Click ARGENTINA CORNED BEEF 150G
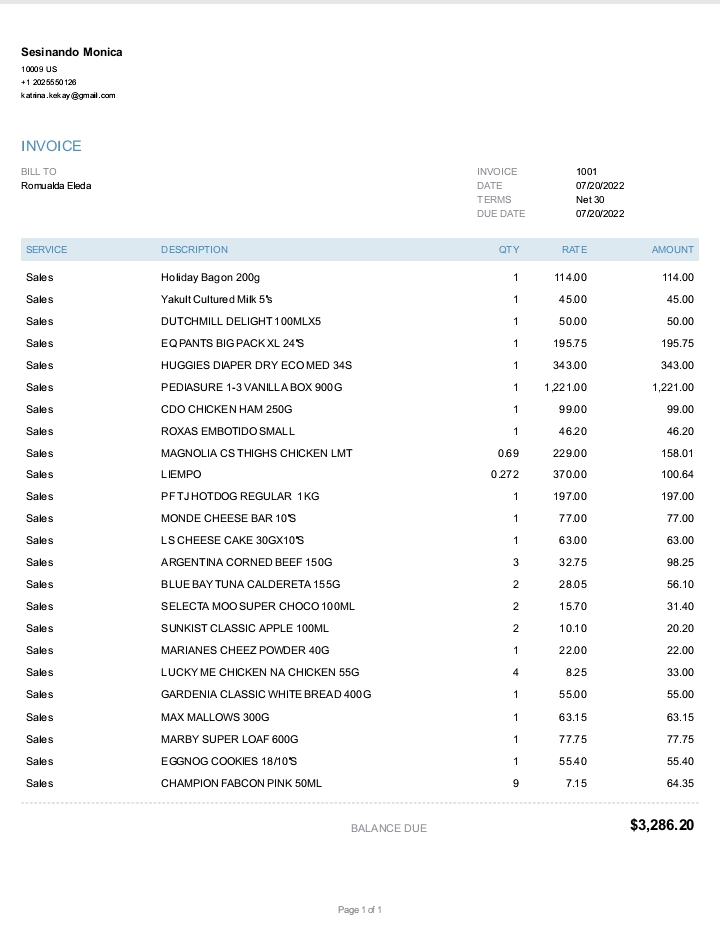 (x=247, y=563)
